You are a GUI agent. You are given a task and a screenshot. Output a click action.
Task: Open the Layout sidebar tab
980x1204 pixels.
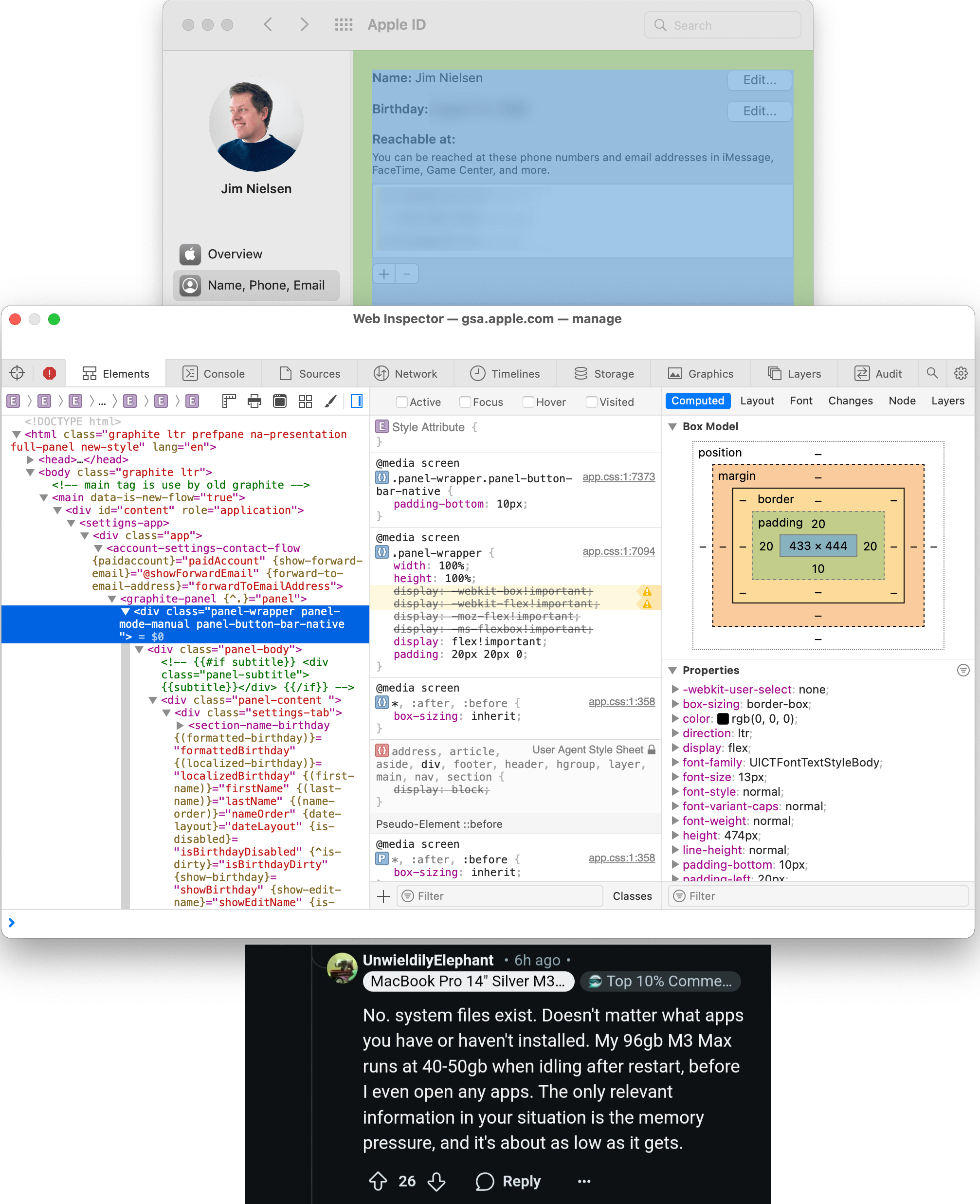[x=757, y=401]
